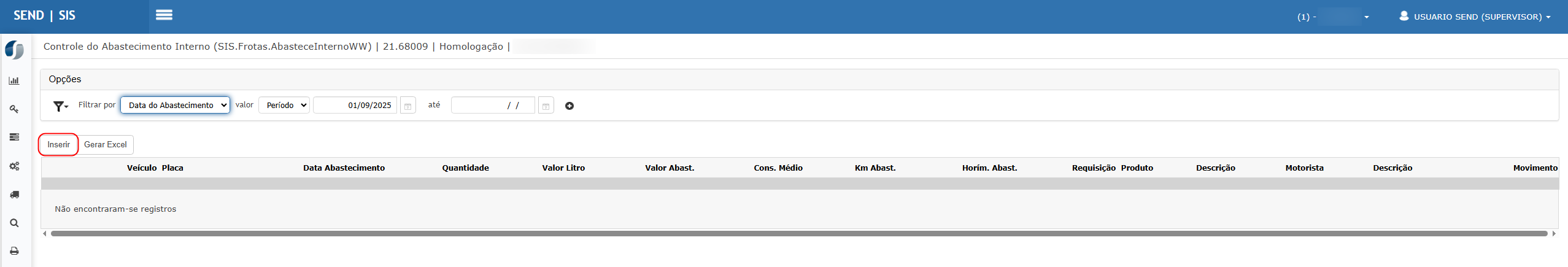
Task: Open the gears settings icon in sidebar
Action: pos(14,166)
